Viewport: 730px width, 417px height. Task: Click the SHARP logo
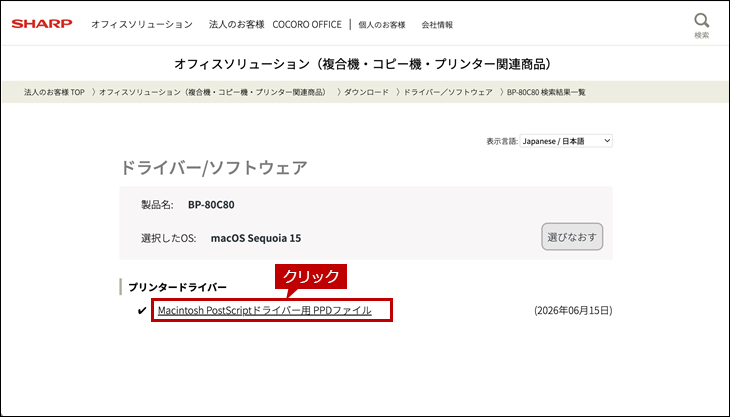(42, 24)
